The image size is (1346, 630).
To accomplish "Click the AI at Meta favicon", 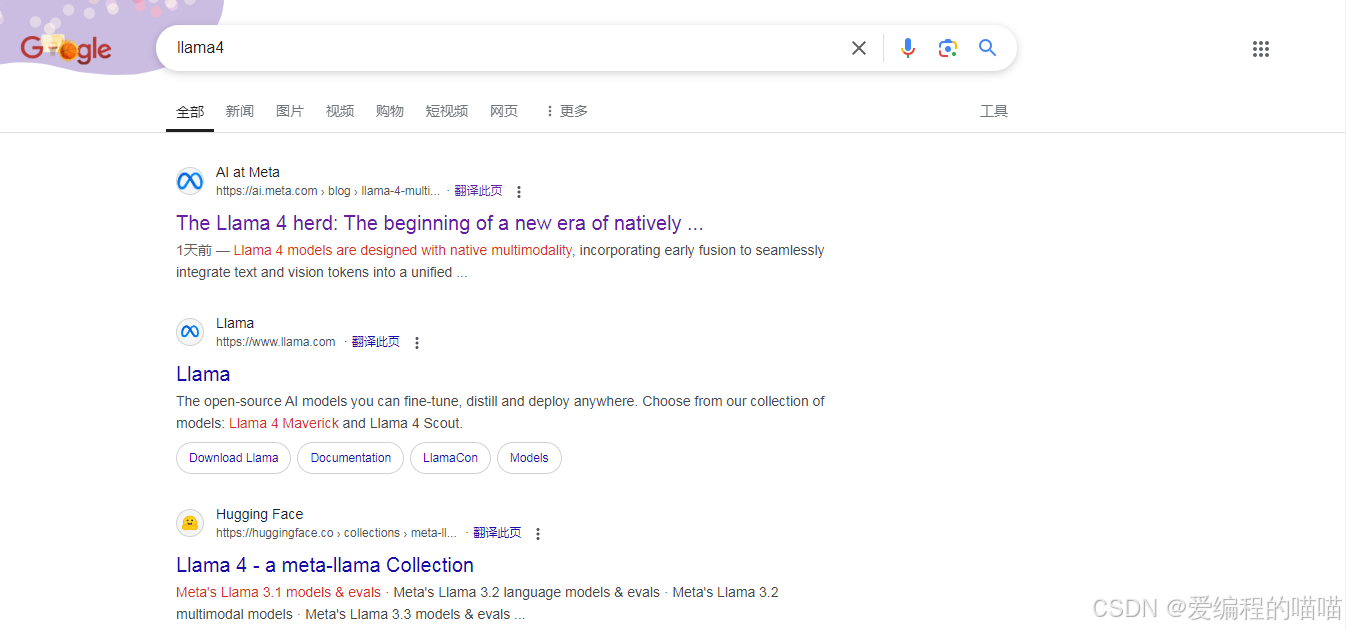I will [x=190, y=181].
